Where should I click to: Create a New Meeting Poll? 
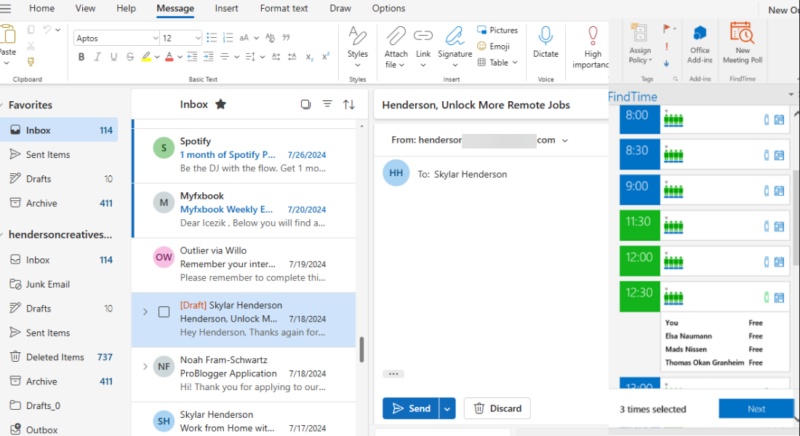(742, 43)
